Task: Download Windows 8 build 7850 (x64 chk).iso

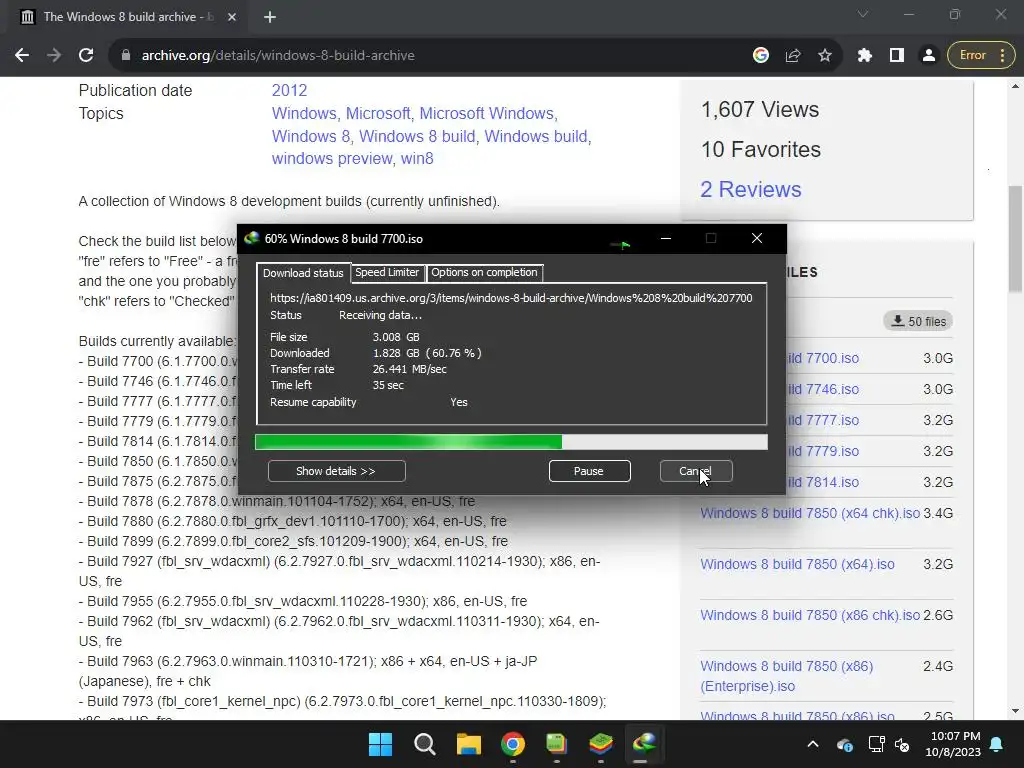Action: (810, 513)
